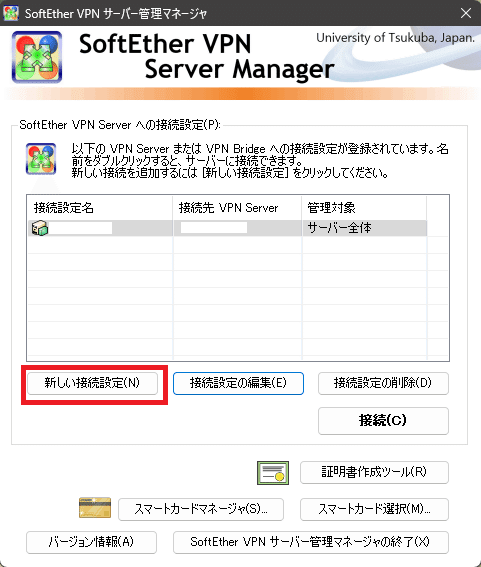Open 接続設定の編集(E)
This screenshot has height=567, width=481.
[238, 383]
